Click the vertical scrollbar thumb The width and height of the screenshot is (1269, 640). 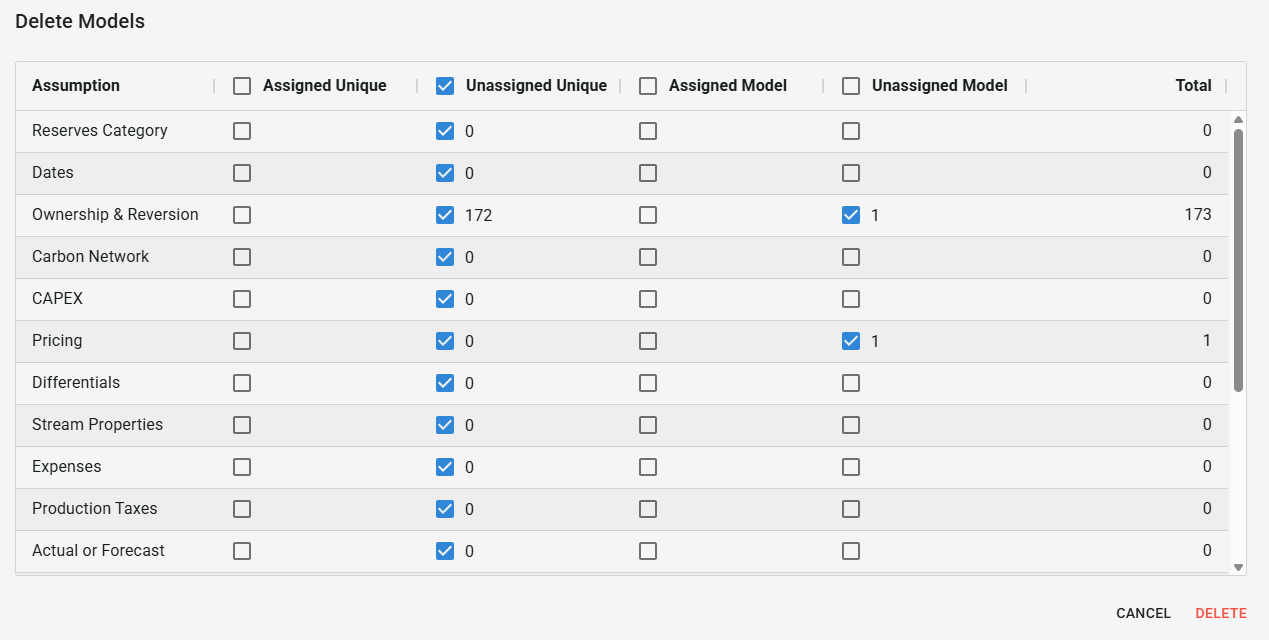1238,260
